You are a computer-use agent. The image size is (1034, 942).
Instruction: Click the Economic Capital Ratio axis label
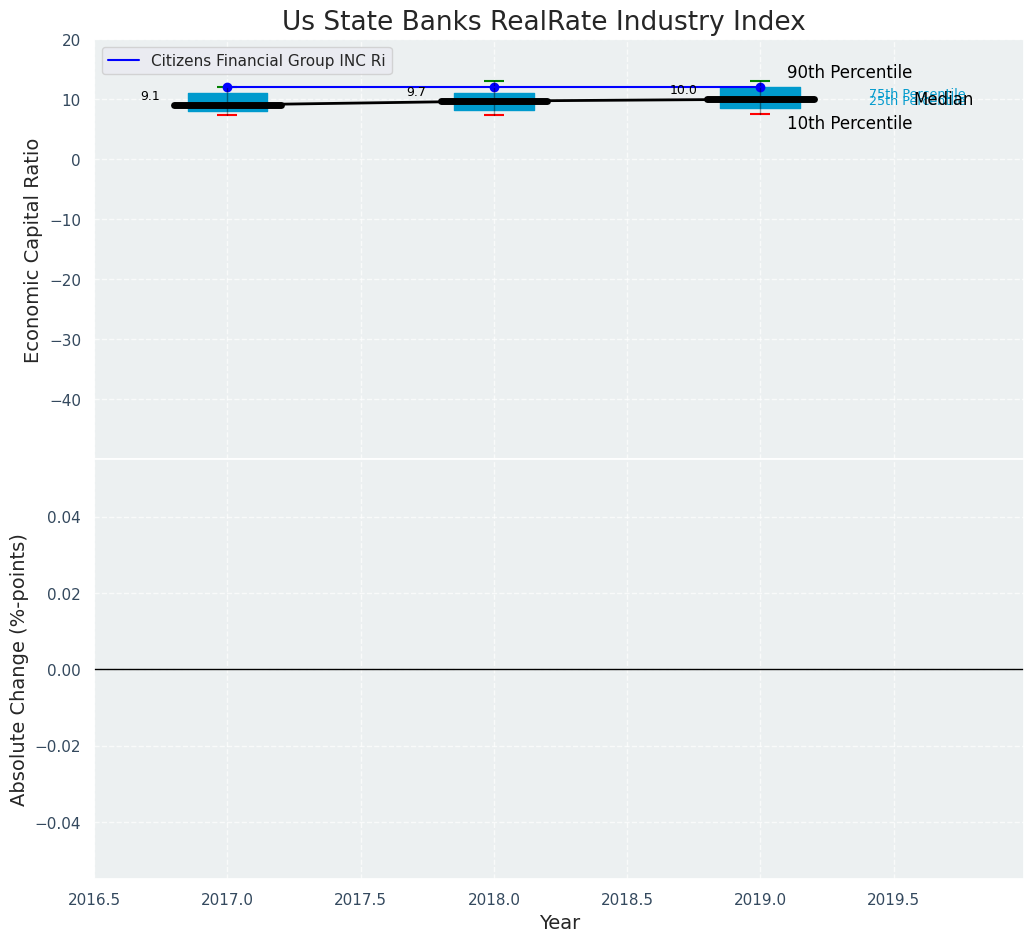click(33, 250)
